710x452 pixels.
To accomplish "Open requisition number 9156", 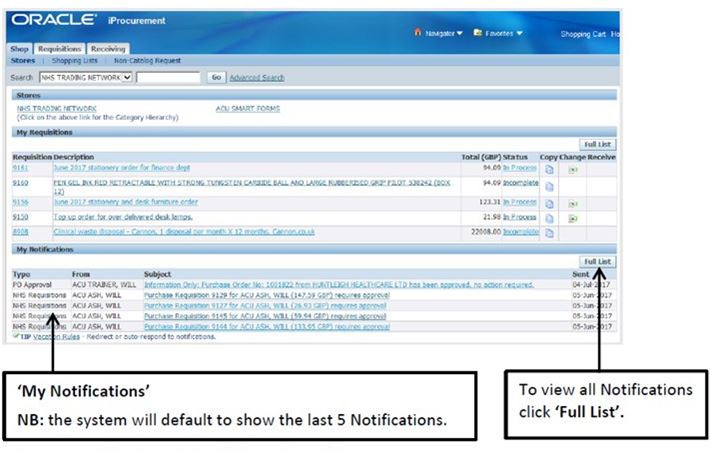I will pos(20,202).
